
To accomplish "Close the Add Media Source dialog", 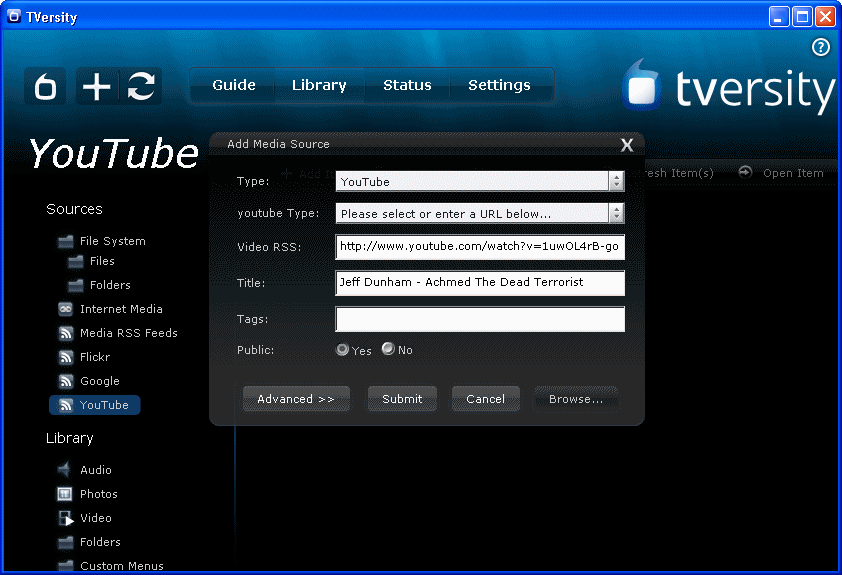I will 627,145.
